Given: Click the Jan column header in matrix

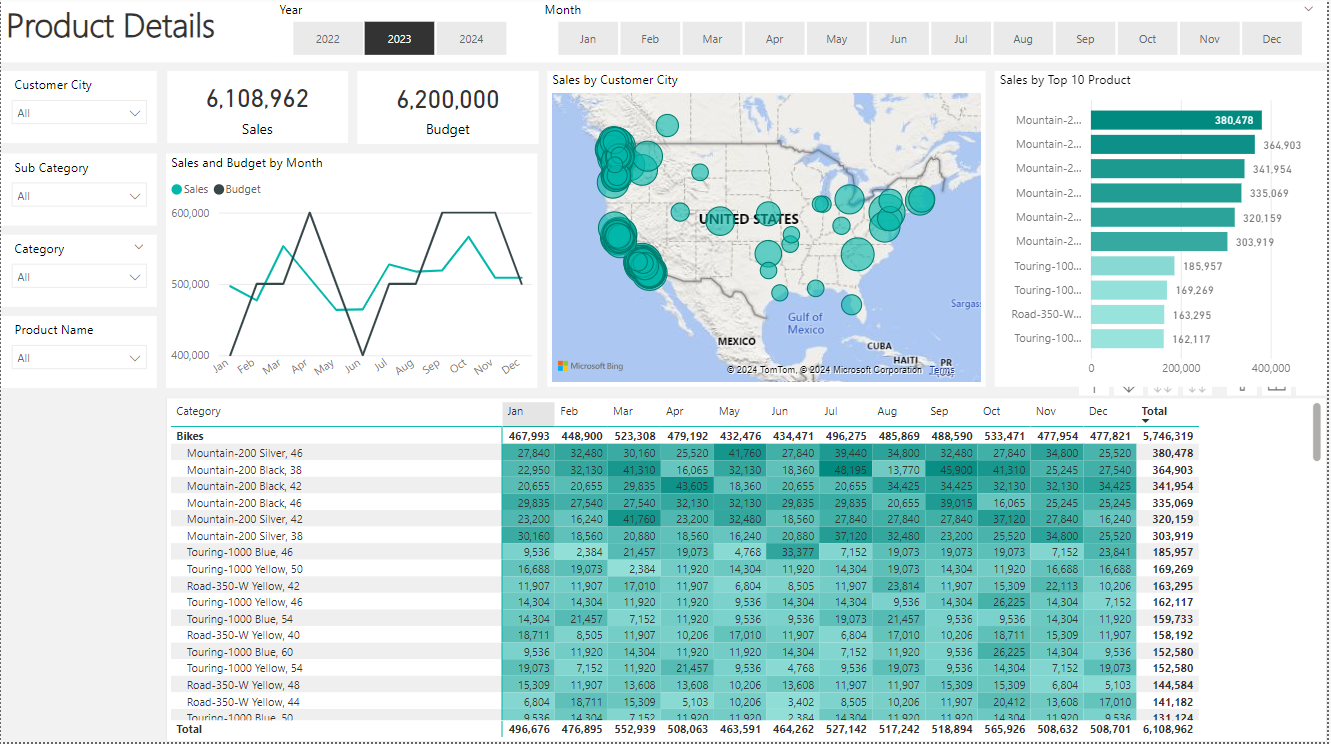Looking at the screenshot, I should [x=527, y=412].
